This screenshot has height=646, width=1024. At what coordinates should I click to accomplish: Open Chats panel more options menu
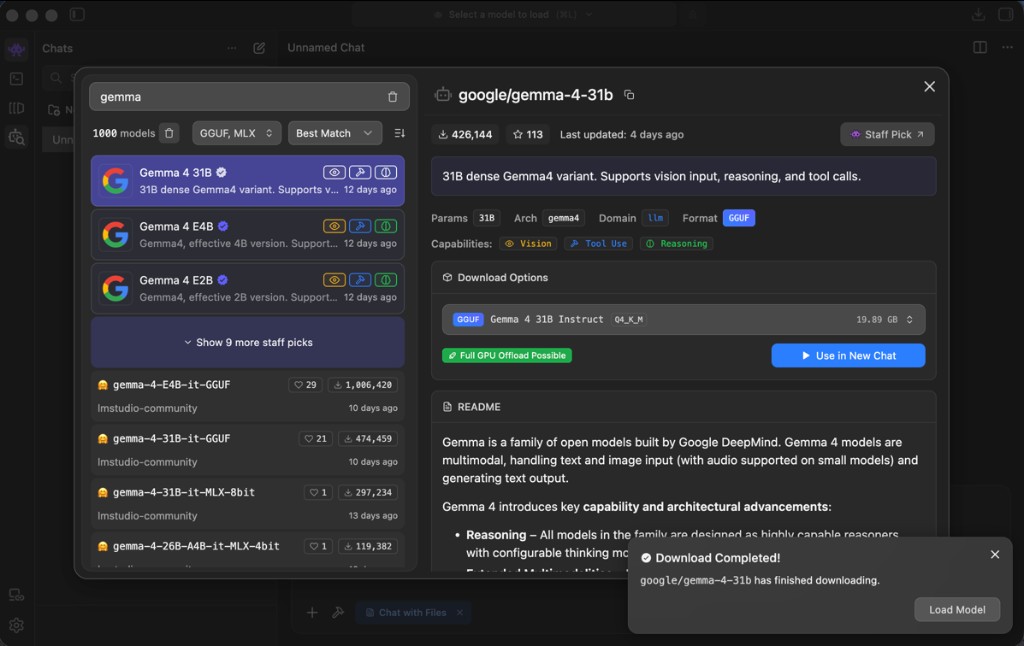pos(232,48)
